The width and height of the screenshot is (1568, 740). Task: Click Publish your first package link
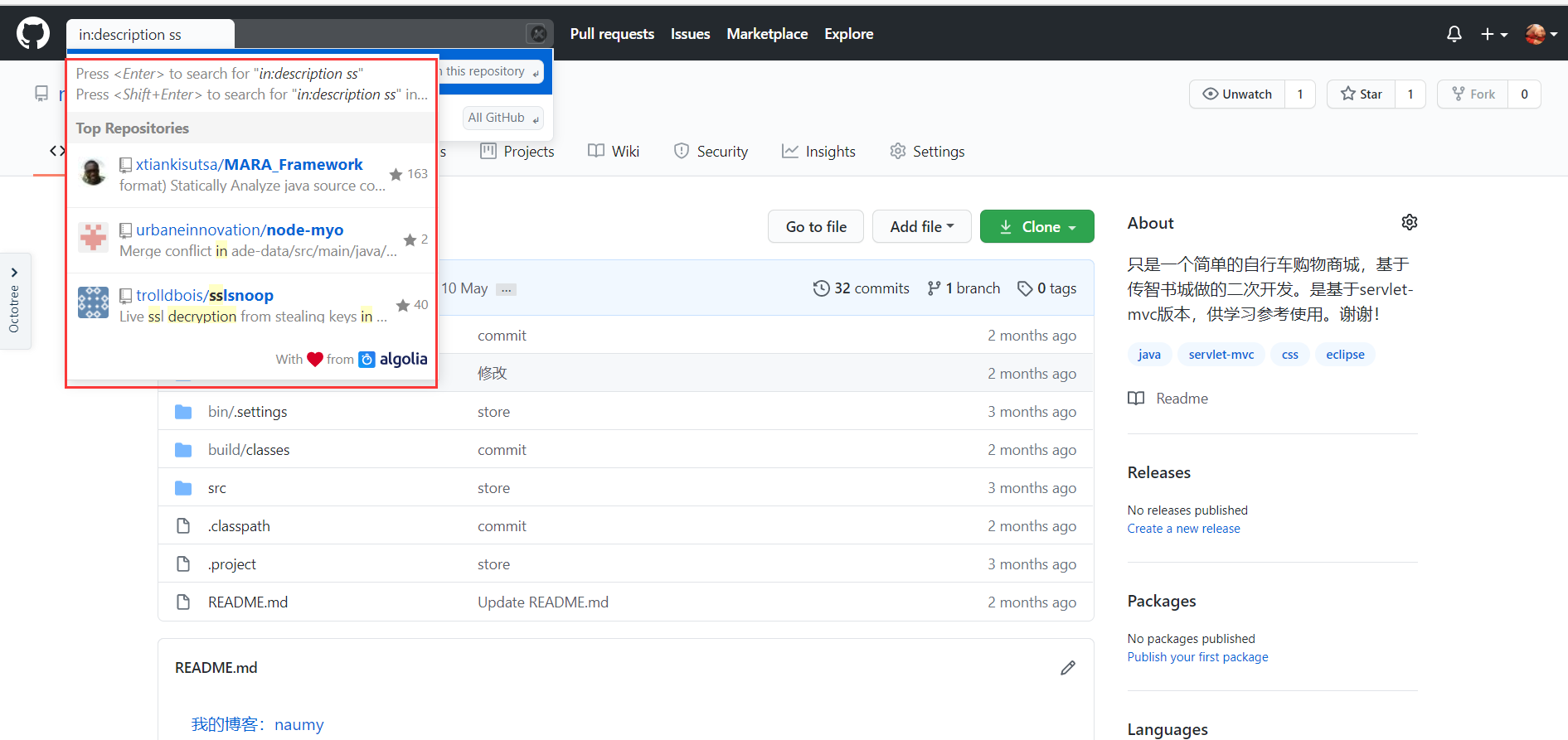tap(1197, 657)
